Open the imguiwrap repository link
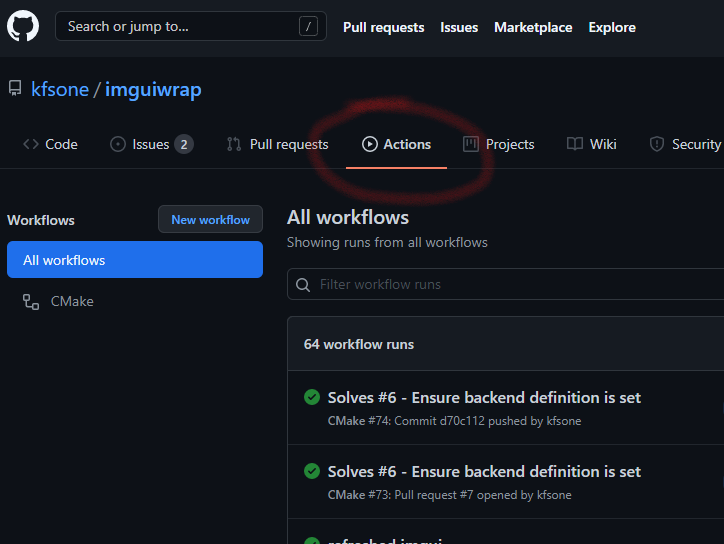This screenshot has height=544, width=724. [x=153, y=90]
